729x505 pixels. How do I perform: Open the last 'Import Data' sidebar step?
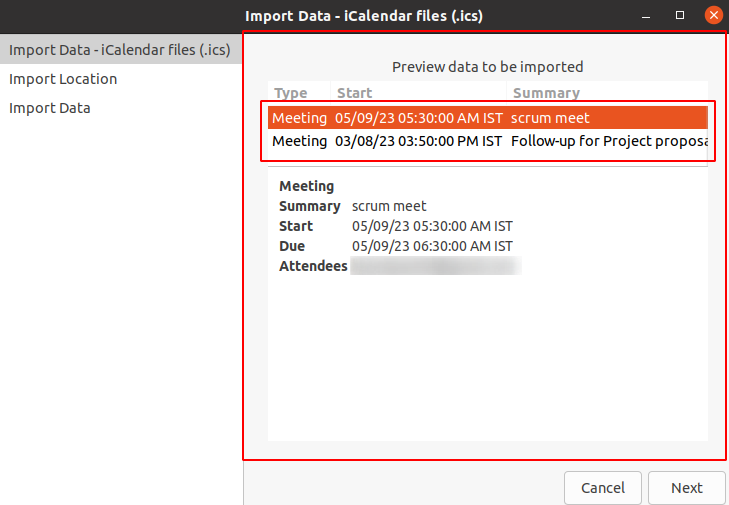pos(50,108)
